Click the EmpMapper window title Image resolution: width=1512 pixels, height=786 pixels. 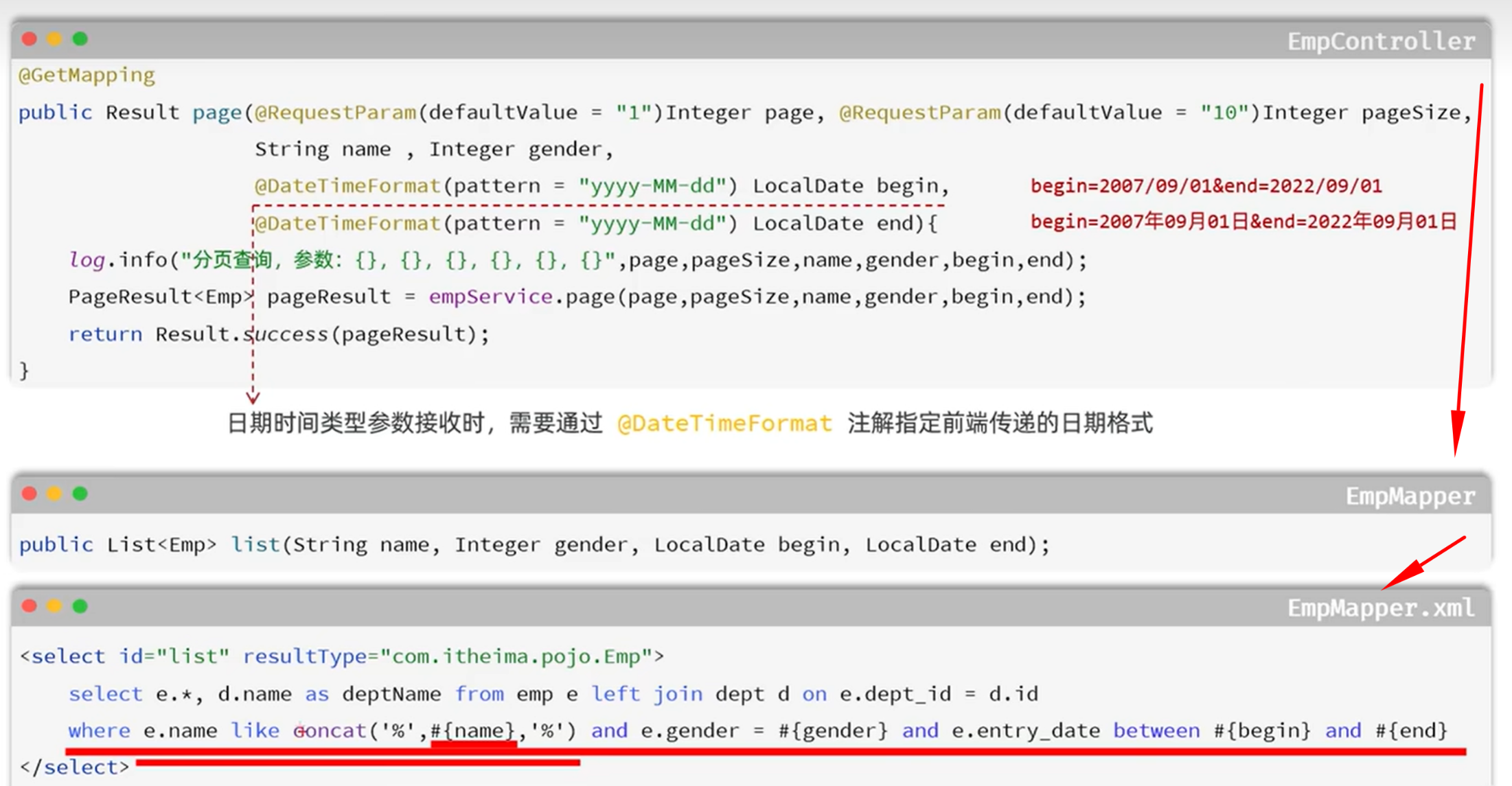(1409, 496)
